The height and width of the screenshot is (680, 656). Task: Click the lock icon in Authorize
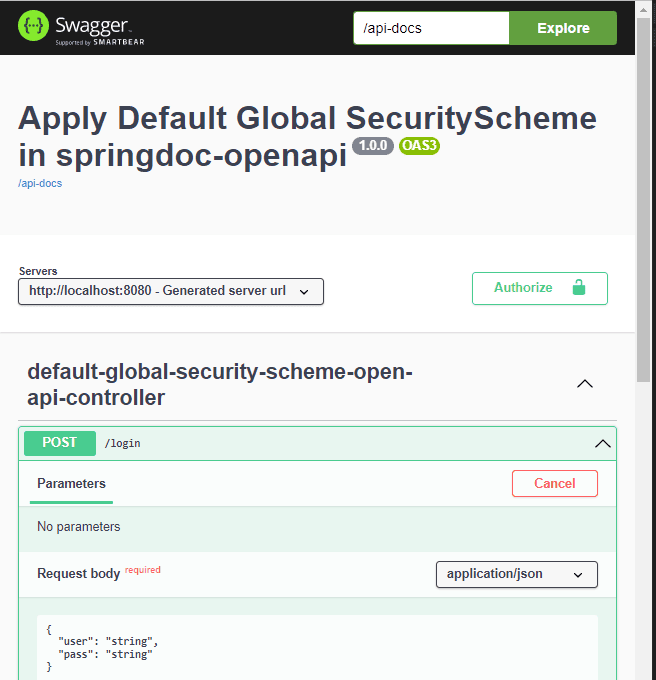pos(578,288)
